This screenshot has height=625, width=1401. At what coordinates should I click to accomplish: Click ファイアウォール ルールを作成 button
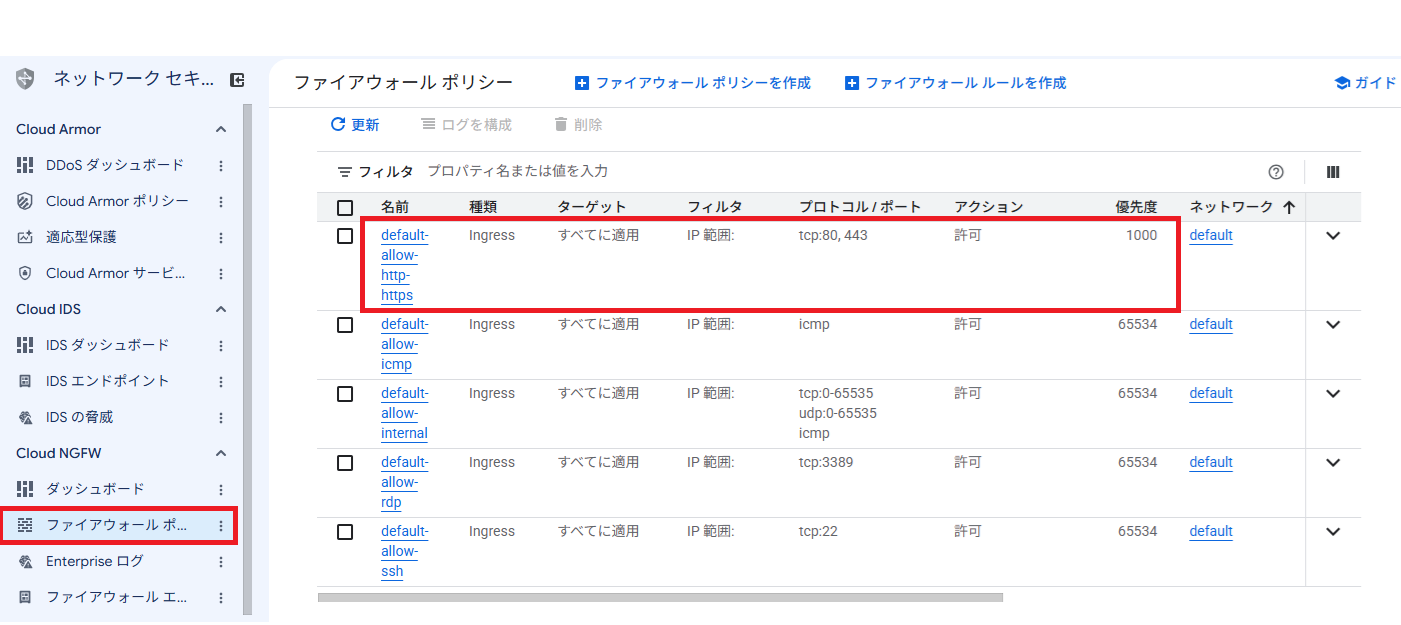[956, 83]
